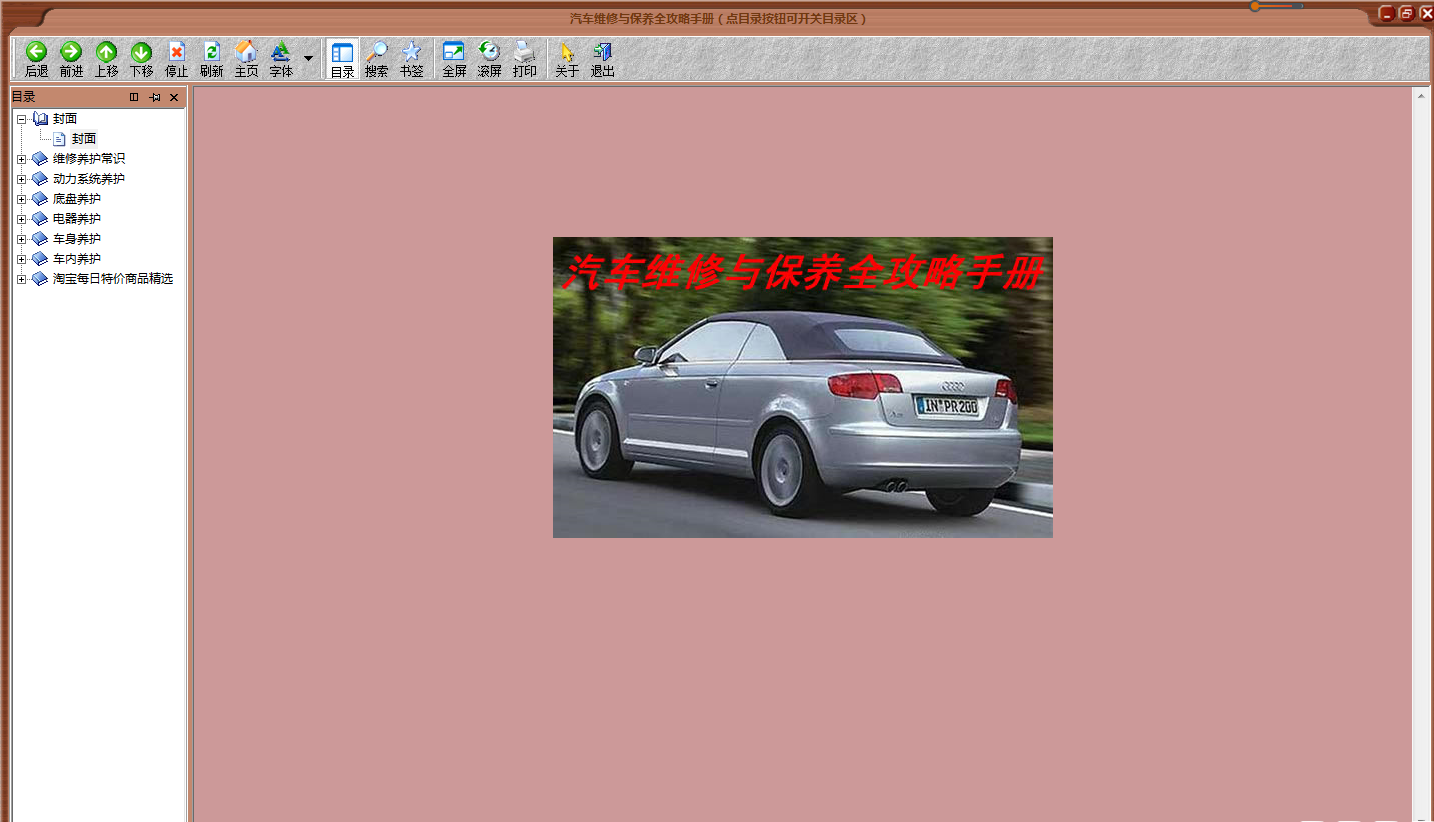Select 淘宝每日特价商品精选 in the tree
This screenshot has width=1434, height=822.
[113, 279]
